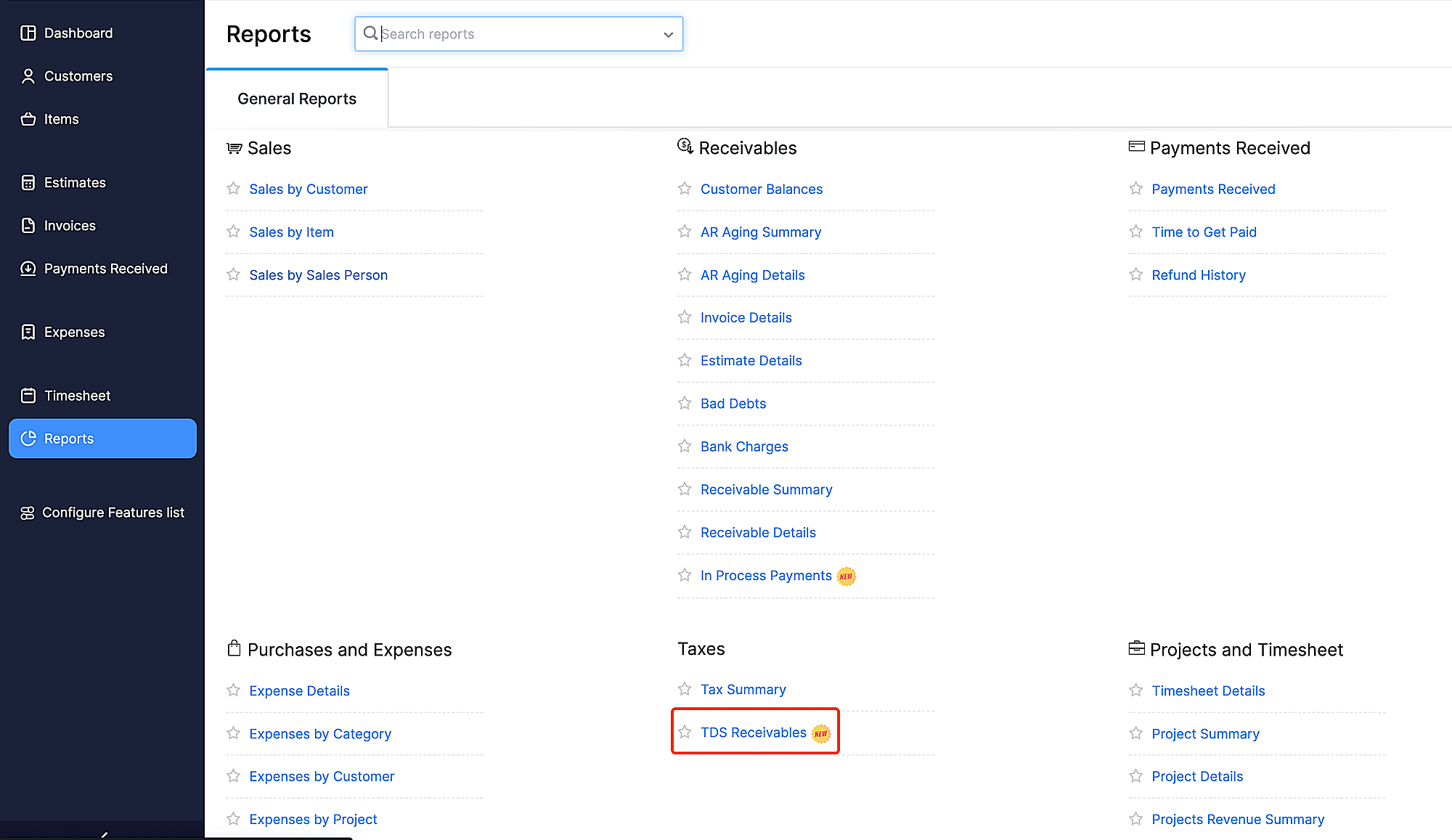Viewport: 1452px width, 840px height.
Task: Expand the search reports dropdown arrow
Action: coord(668,34)
